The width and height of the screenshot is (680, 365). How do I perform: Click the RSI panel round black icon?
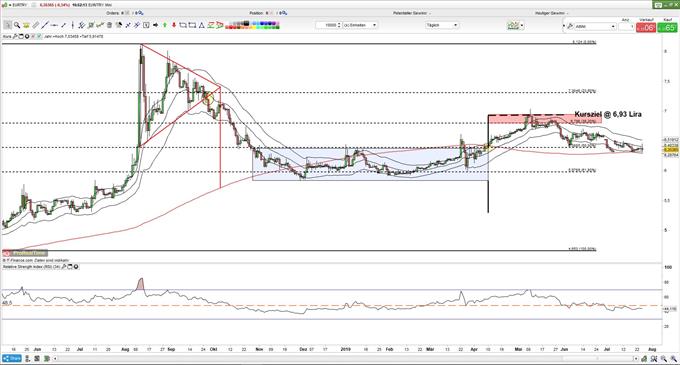(x=76, y=267)
